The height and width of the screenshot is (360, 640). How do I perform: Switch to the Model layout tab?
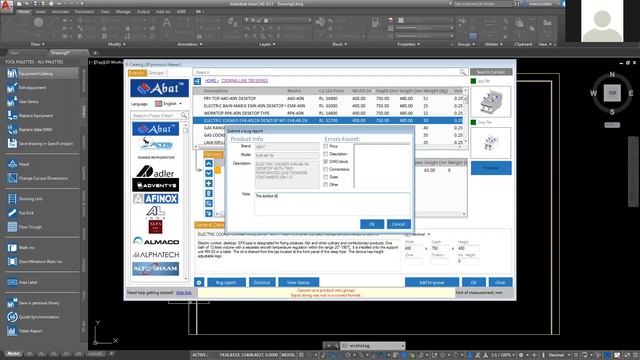(13, 353)
